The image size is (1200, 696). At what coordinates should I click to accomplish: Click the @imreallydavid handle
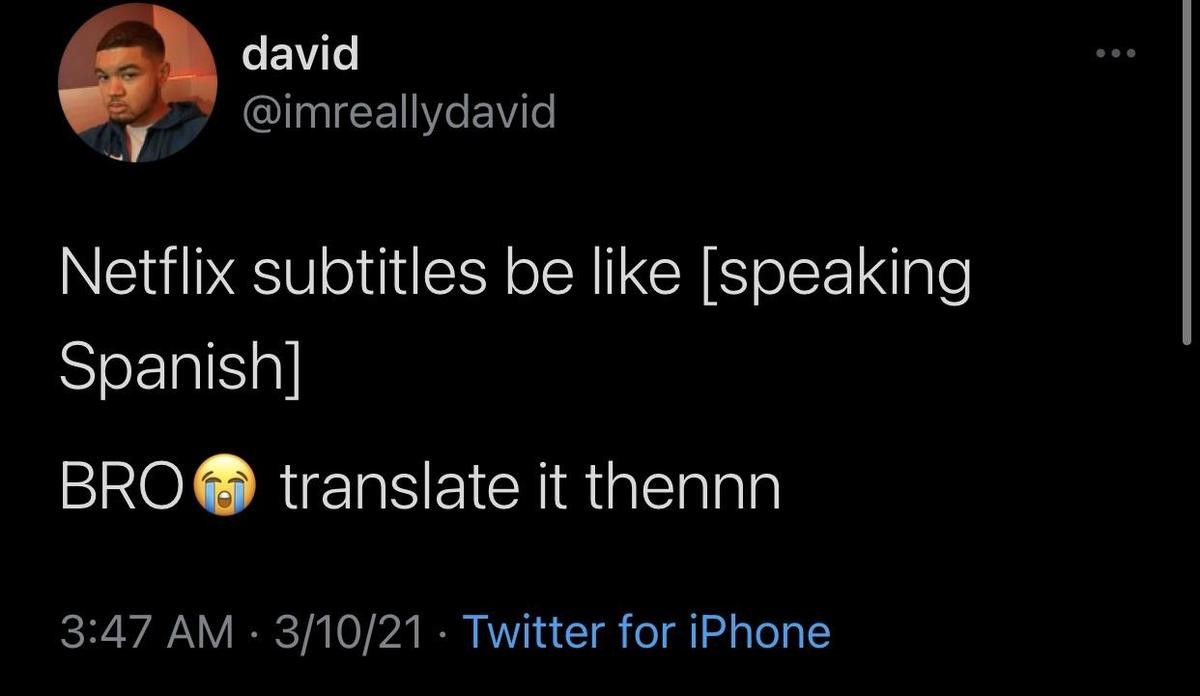[x=397, y=114]
